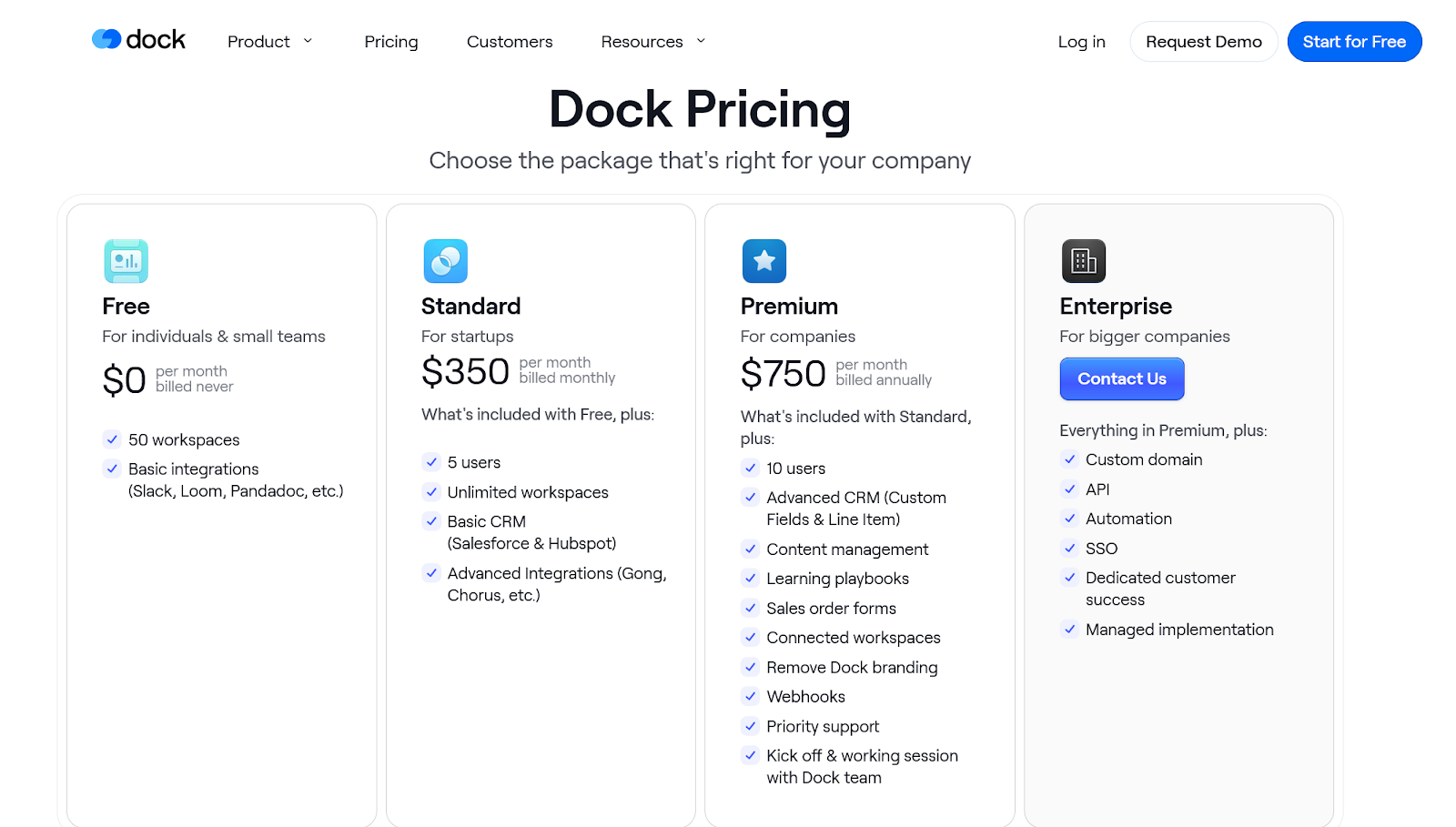
Task: Click 'billed annually' text under Premium
Action: click(884, 380)
